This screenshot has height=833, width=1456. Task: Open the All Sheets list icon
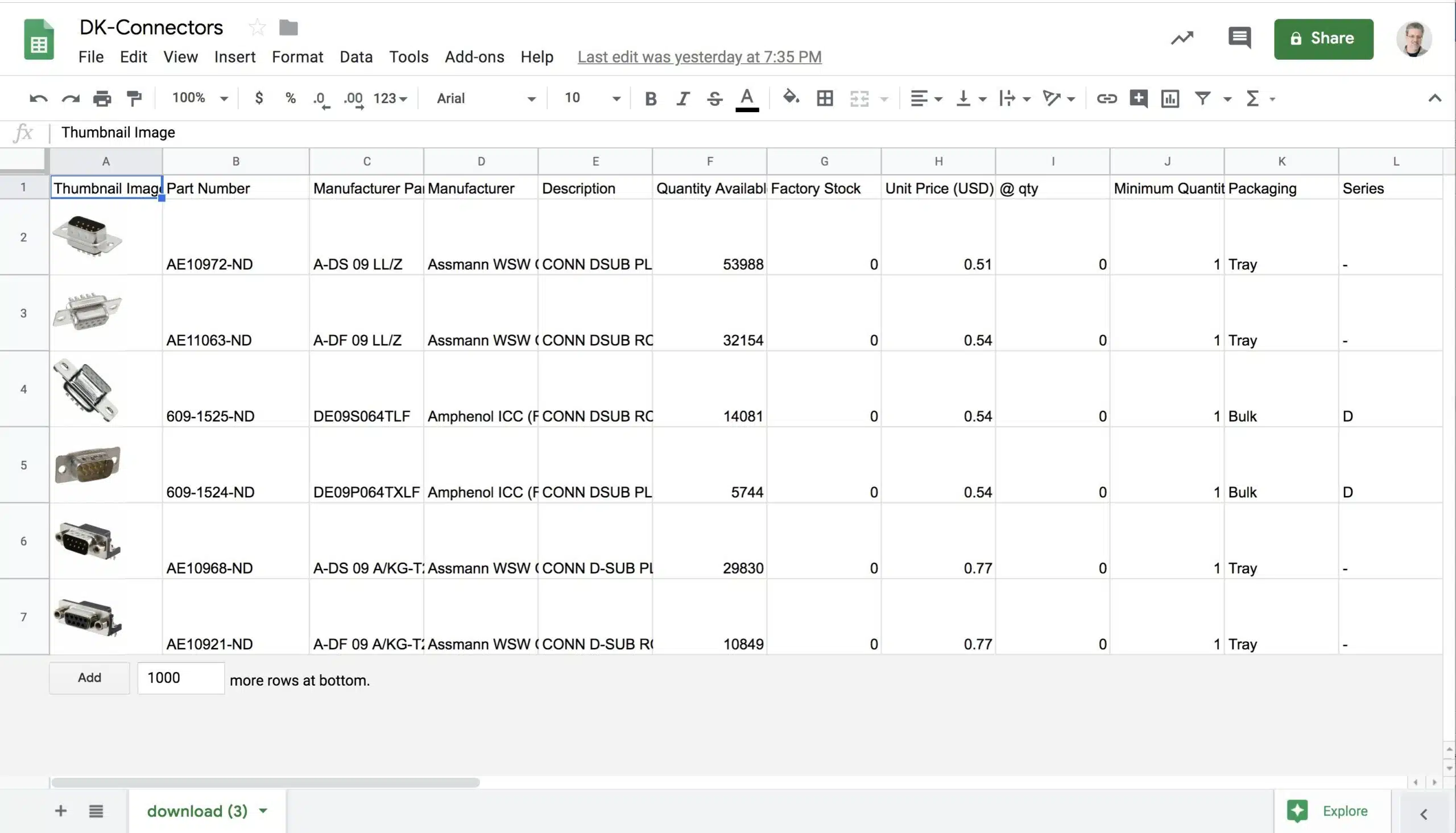pos(96,811)
